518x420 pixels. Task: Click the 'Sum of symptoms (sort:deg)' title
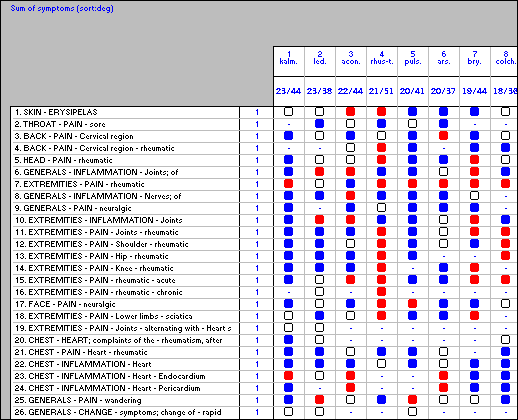[62, 8]
